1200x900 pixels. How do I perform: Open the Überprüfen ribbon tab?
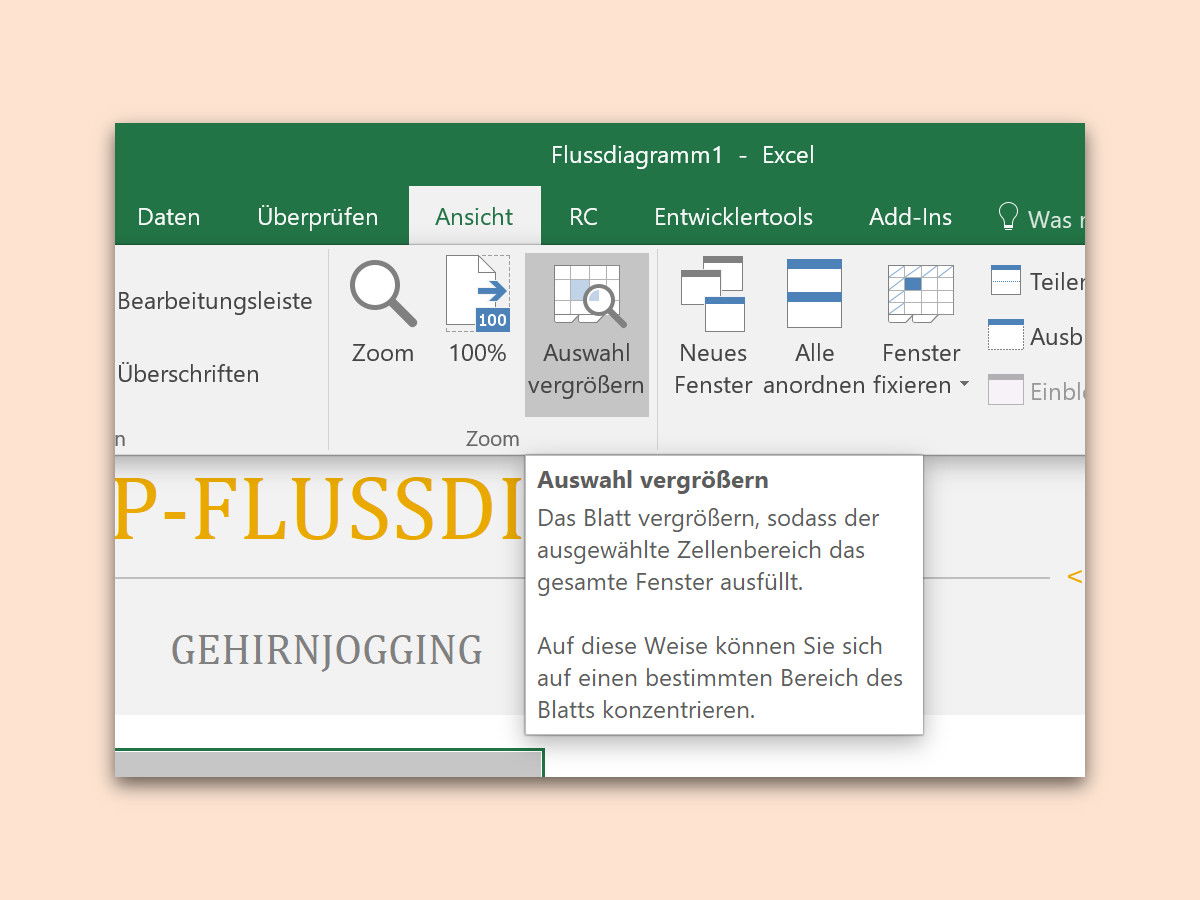tap(318, 217)
